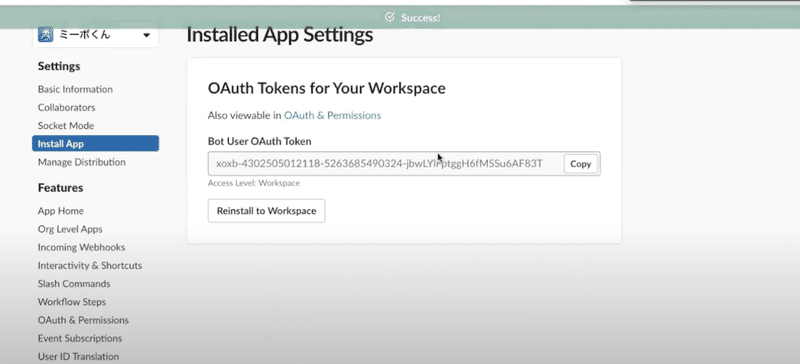800x364 pixels.
Task: Open App Home feature
Action: click(x=61, y=211)
